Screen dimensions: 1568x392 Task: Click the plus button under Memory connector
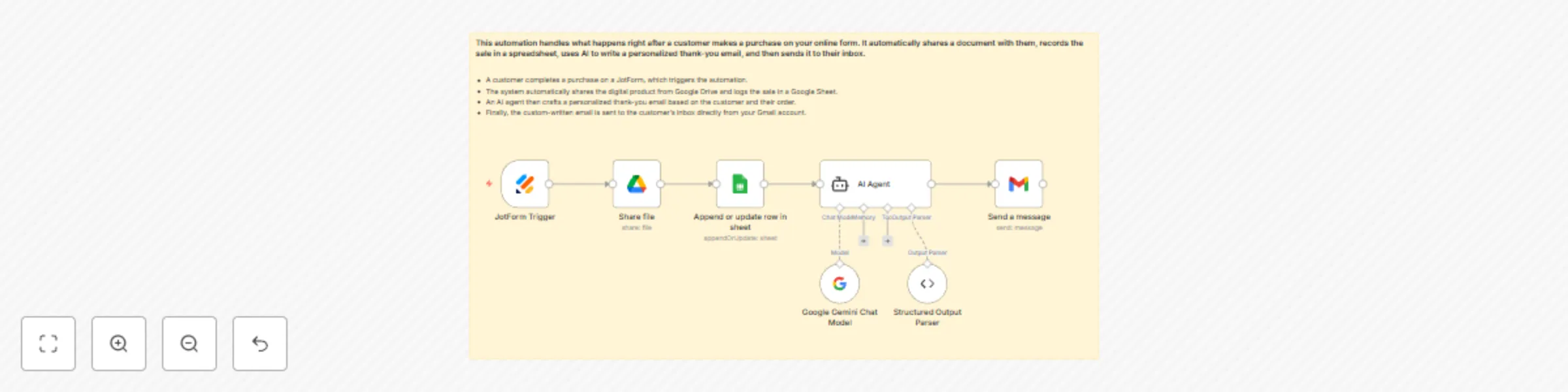click(x=864, y=241)
